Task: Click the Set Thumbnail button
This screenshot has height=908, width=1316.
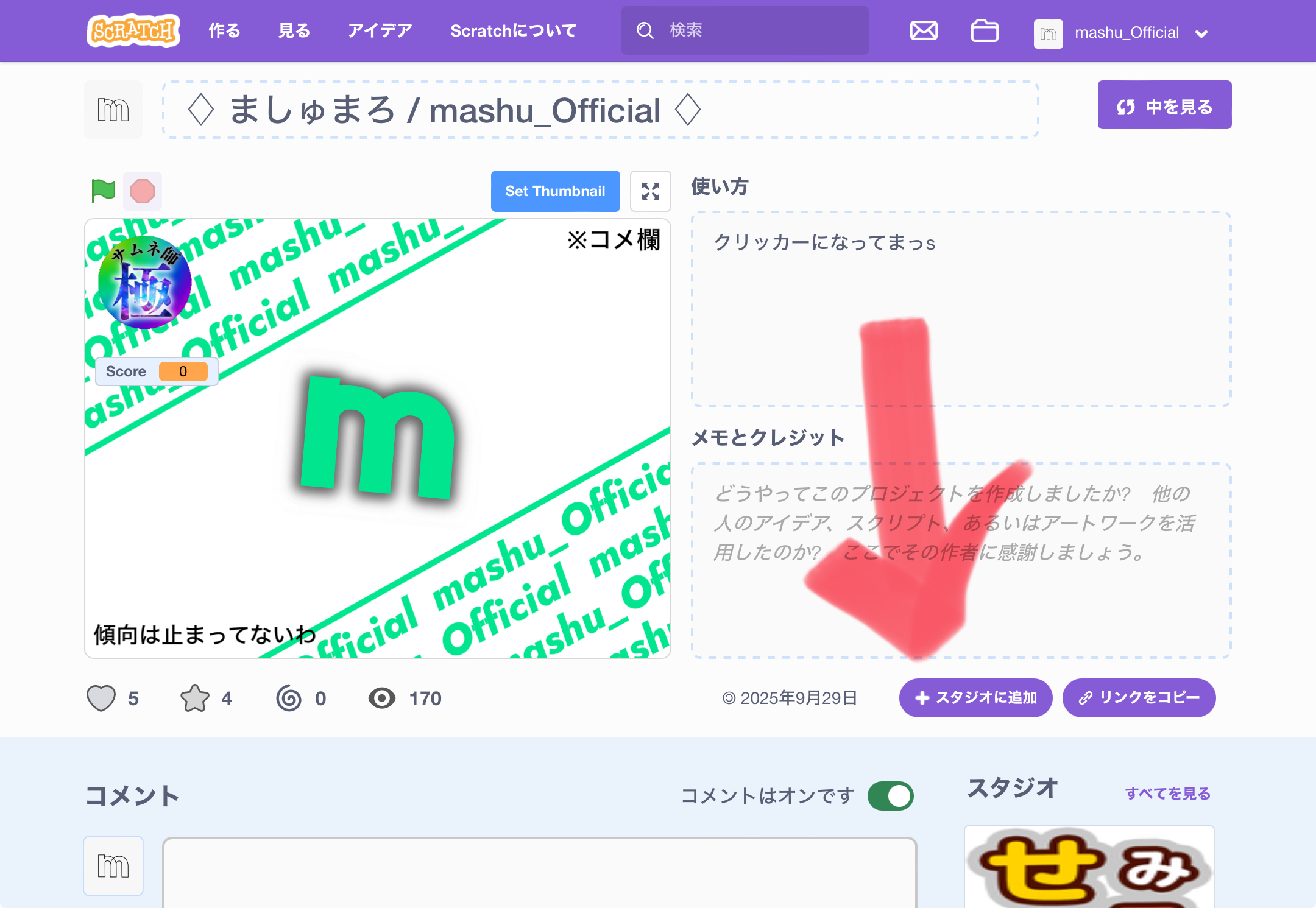Action: coord(555,191)
